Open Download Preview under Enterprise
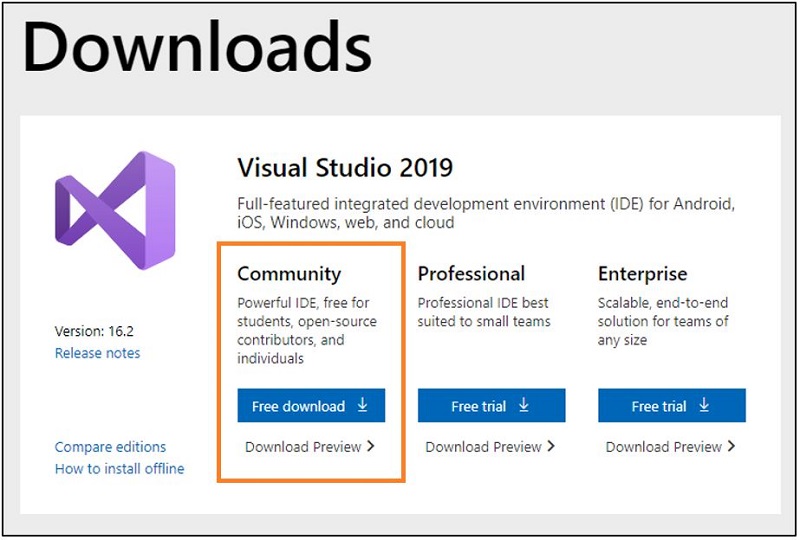800x540 pixels. click(x=670, y=447)
